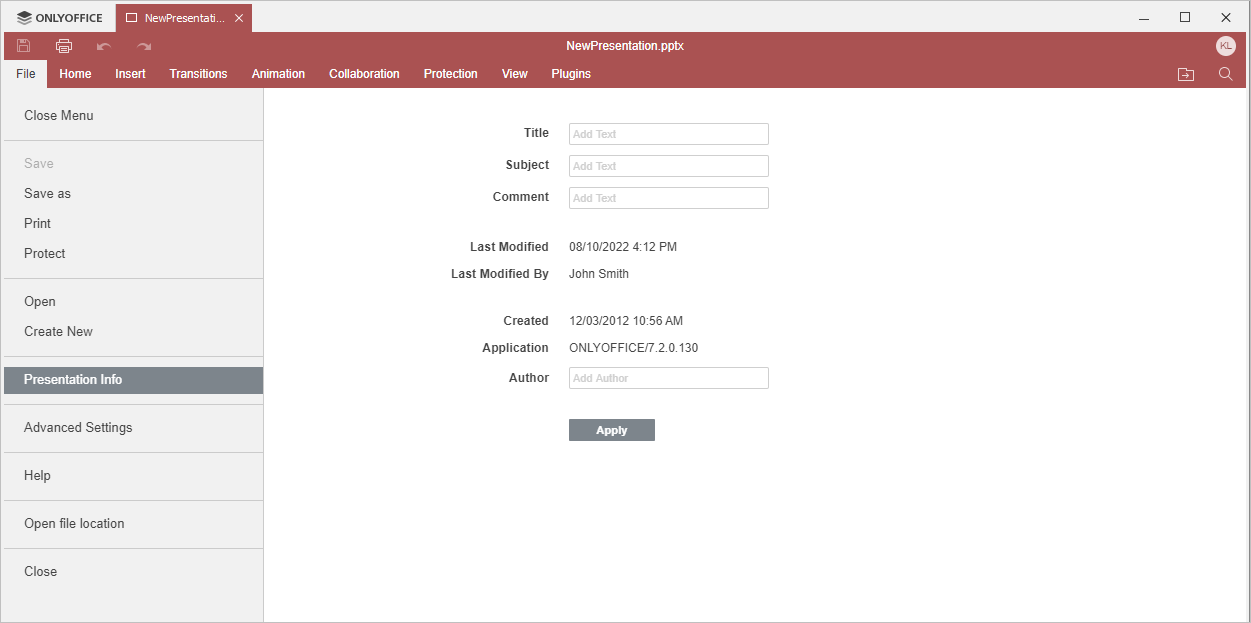Image resolution: width=1251 pixels, height=623 pixels.
Task: Select Open file location menu entry
Action: pos(133,524)
